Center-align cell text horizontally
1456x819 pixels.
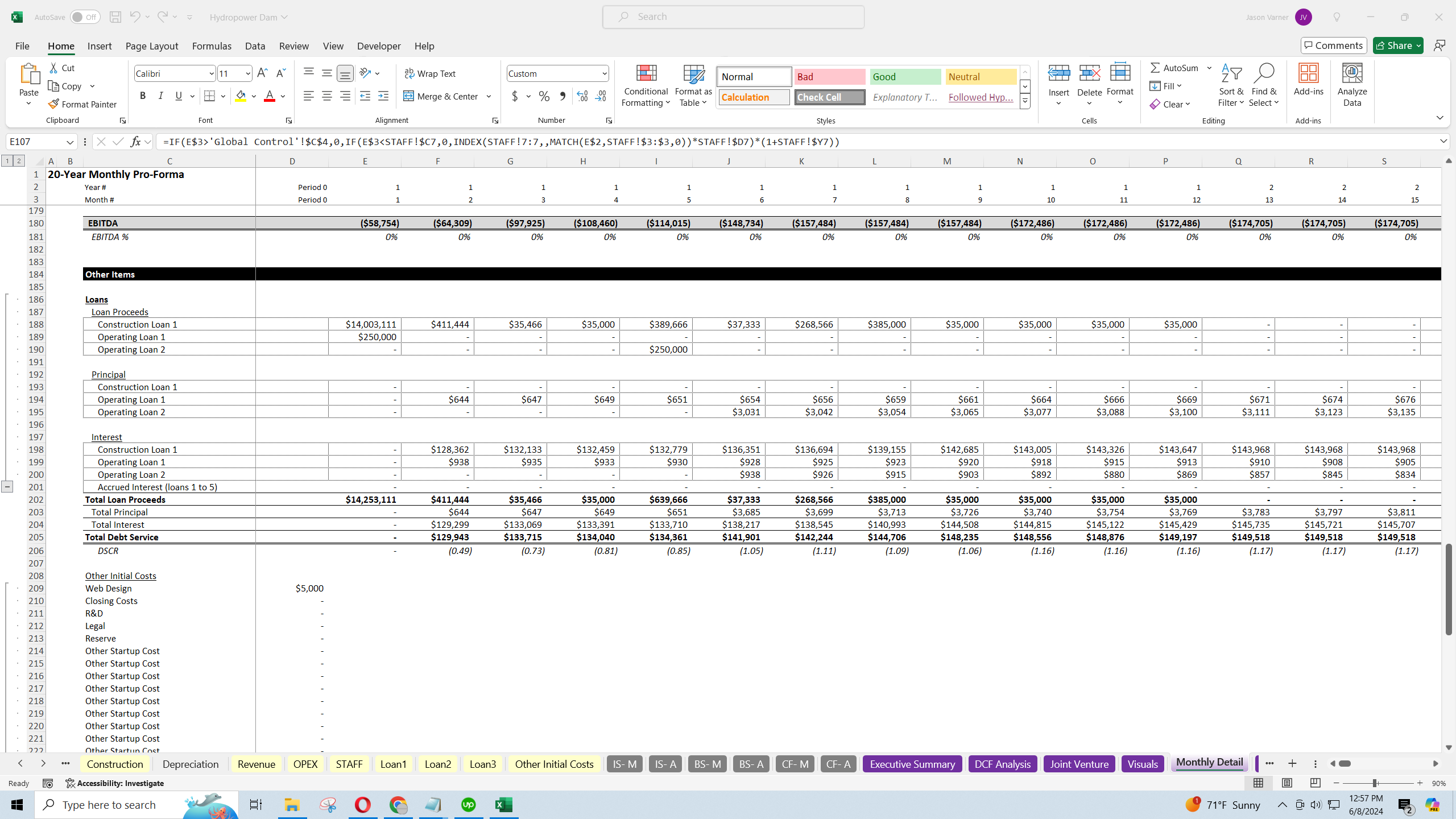click(326, 96)
